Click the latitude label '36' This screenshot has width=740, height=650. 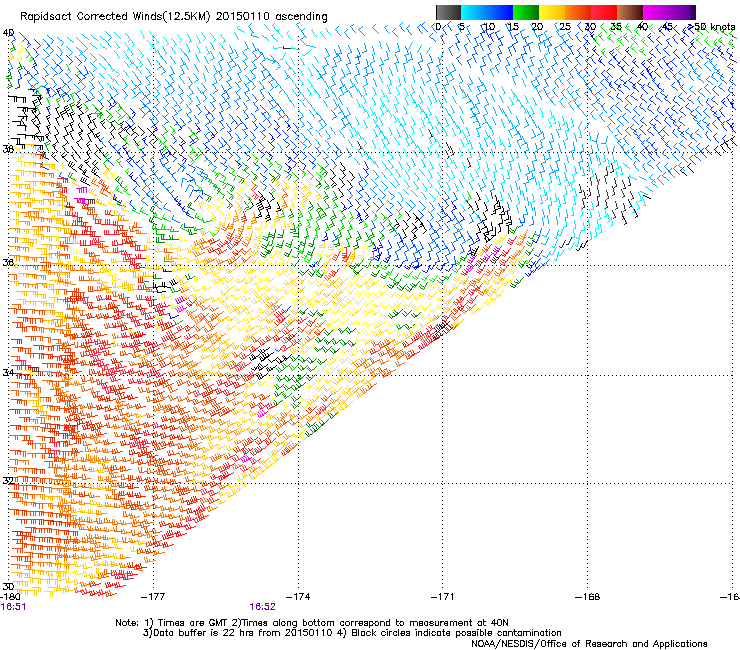pyautogui.click(x=8, y=262)
